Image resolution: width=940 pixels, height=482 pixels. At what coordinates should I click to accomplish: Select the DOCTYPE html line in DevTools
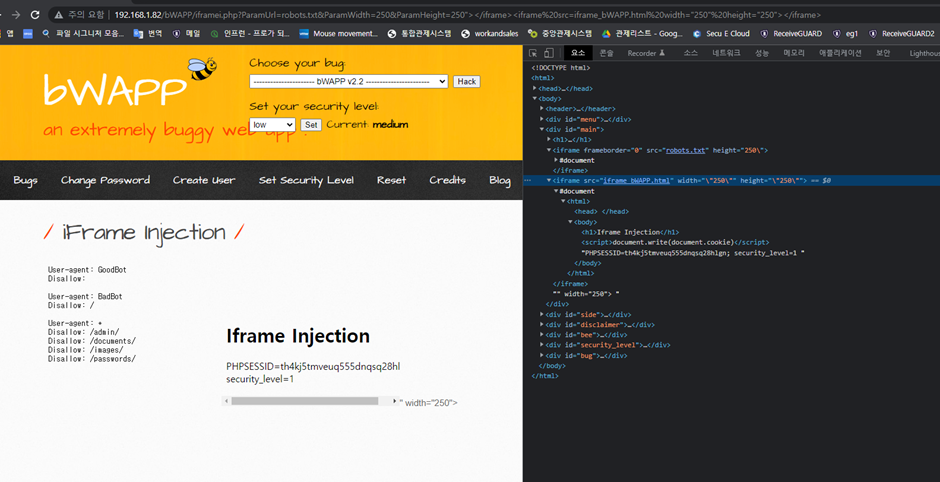pos(561,68)
